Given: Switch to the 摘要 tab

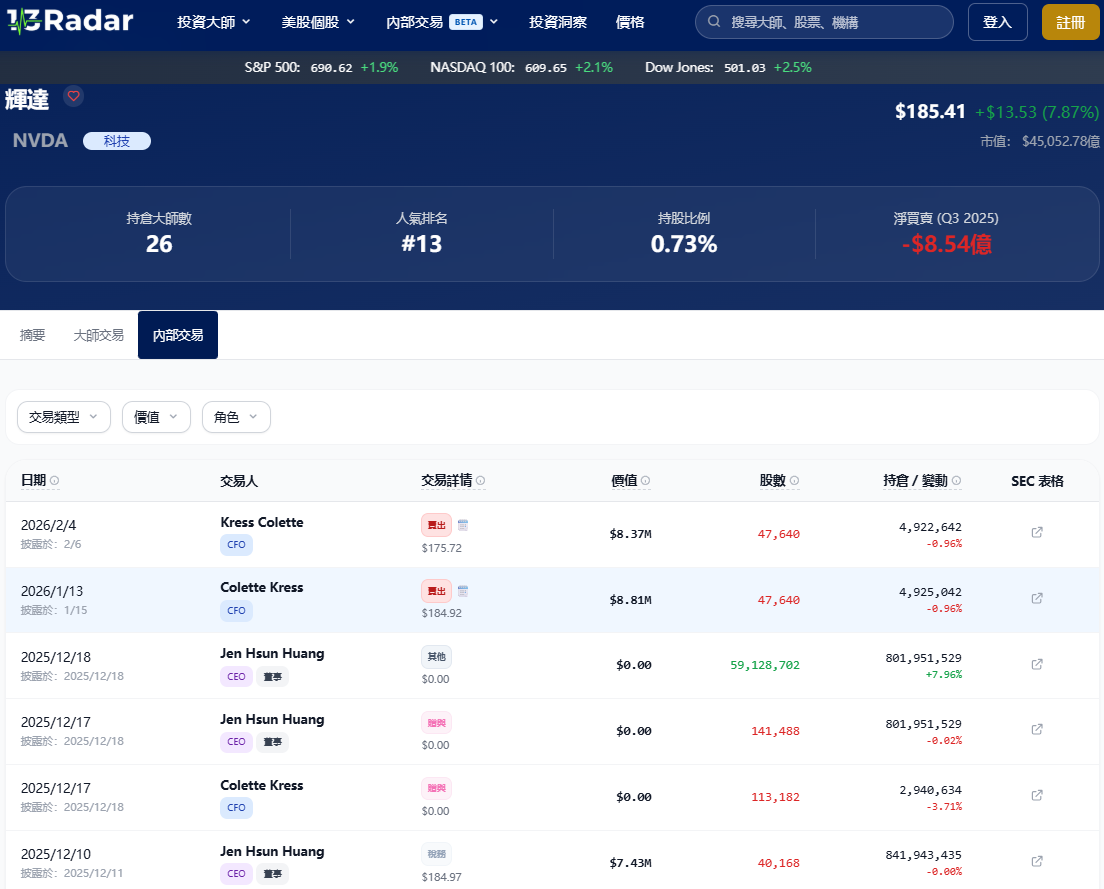Looking at the screenshot, I should pos(32,335).
